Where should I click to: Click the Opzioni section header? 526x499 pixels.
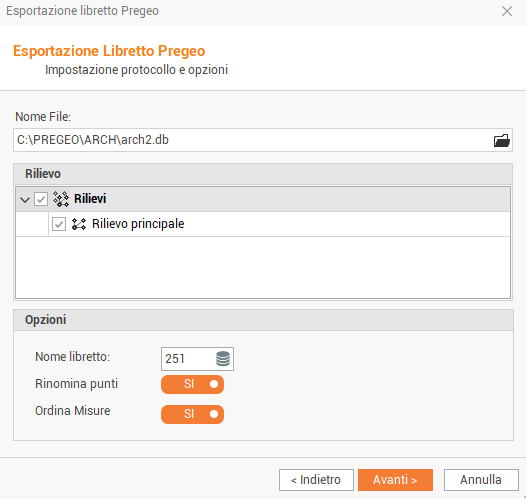click(263, 320)
